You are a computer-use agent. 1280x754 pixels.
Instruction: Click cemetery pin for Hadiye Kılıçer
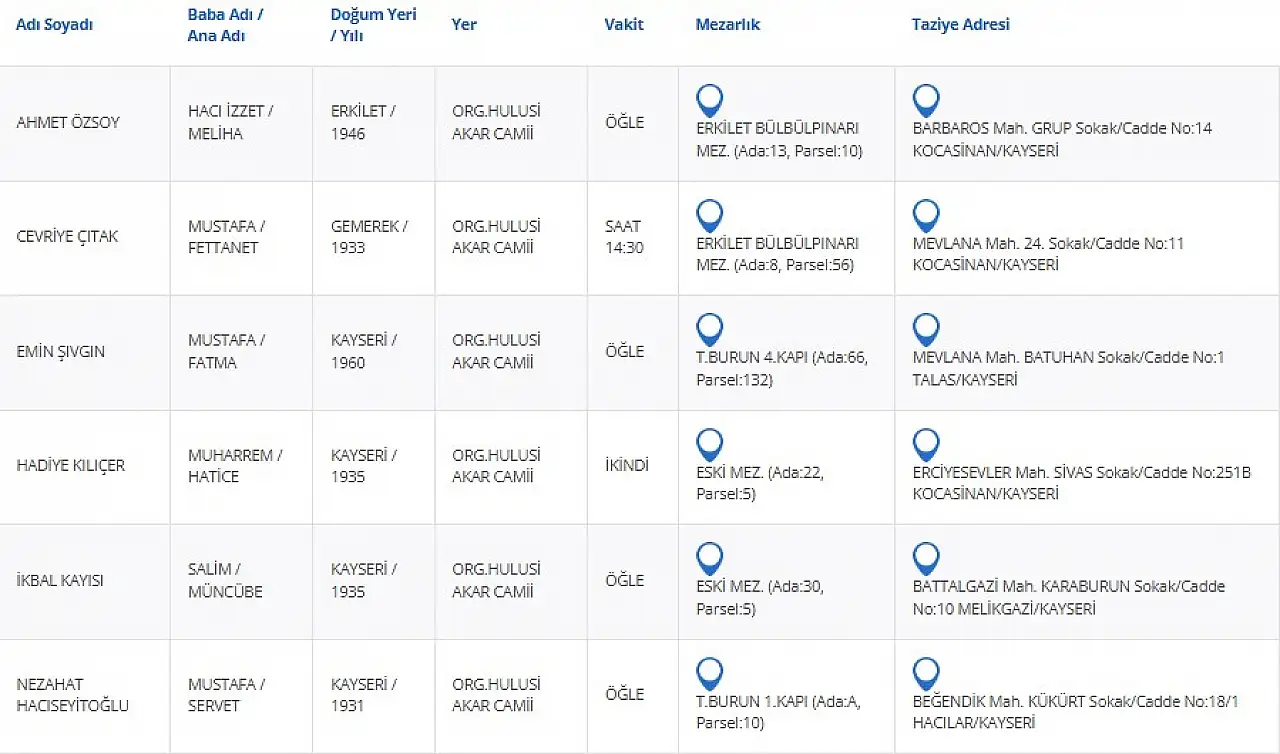(x=709, y=444)
